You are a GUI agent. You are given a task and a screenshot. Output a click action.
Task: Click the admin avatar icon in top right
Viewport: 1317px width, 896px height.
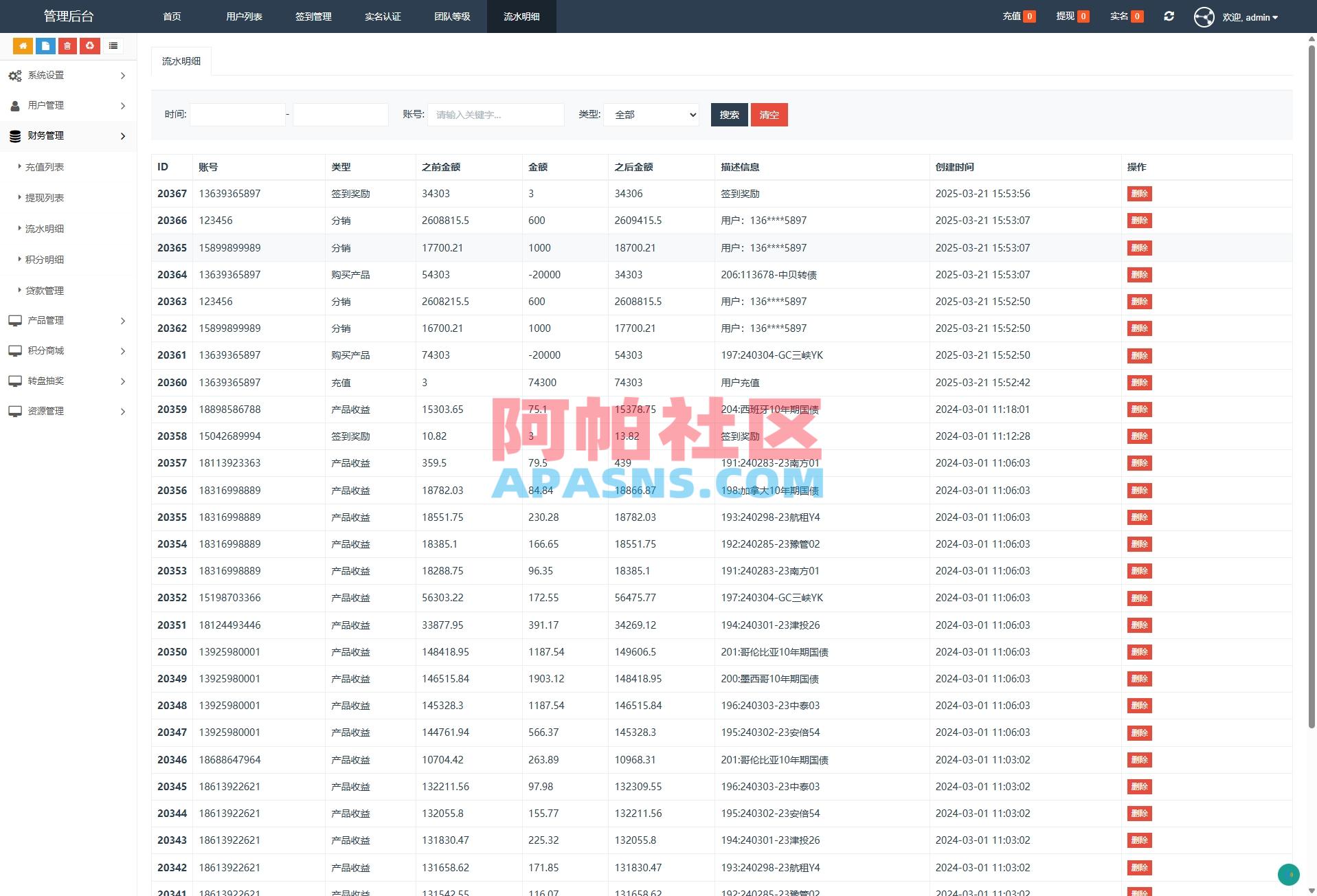click(1204, 16)
